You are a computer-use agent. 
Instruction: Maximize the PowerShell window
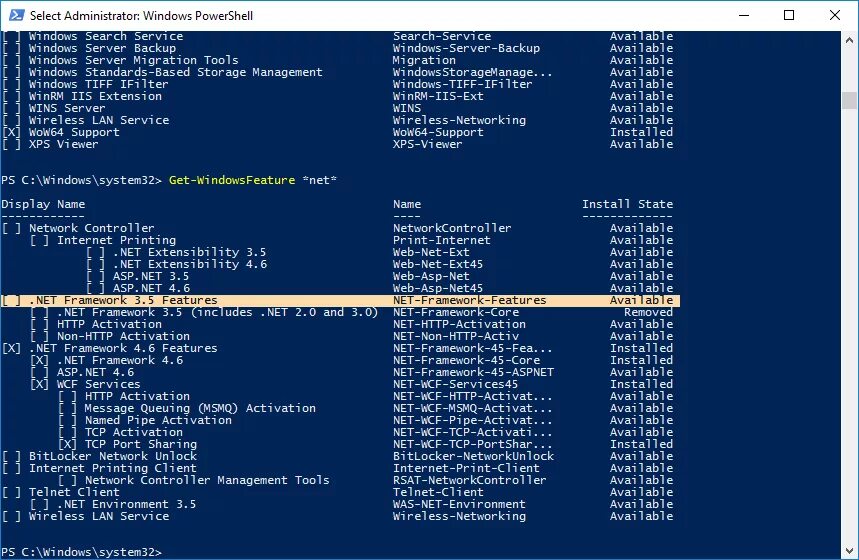coord(789,15)
